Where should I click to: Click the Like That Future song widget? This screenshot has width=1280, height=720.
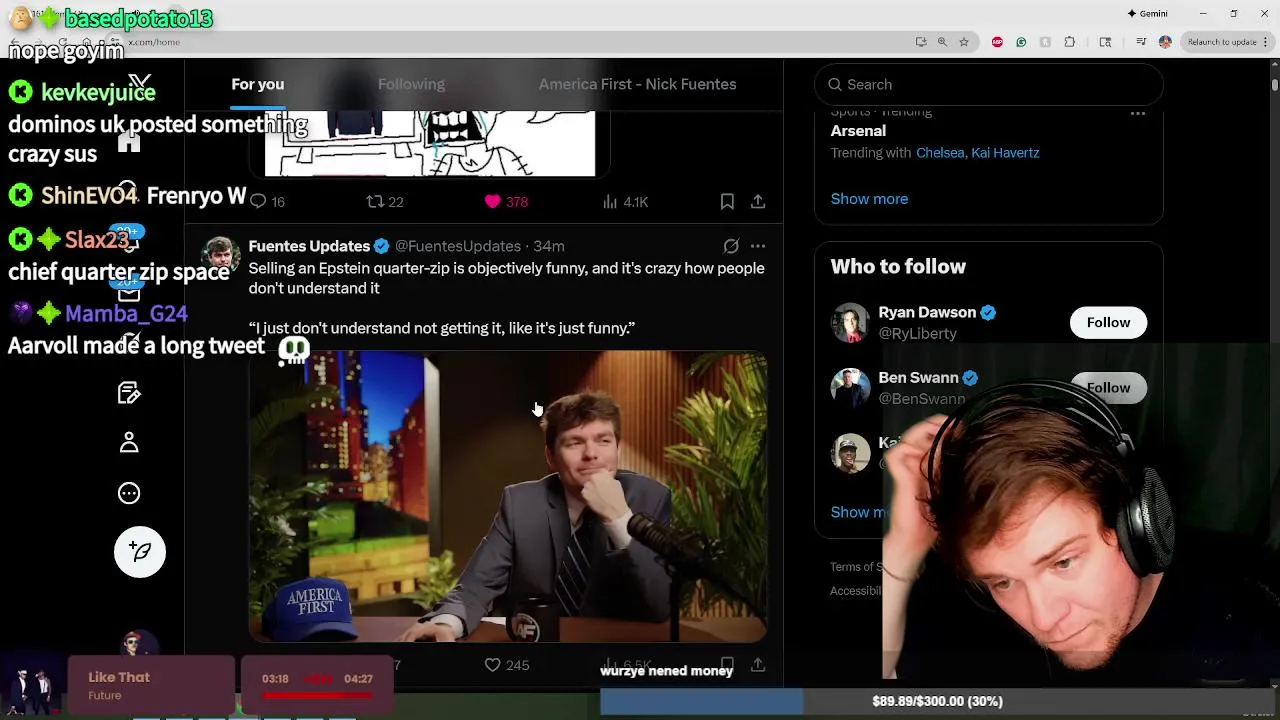click(151, 685)
